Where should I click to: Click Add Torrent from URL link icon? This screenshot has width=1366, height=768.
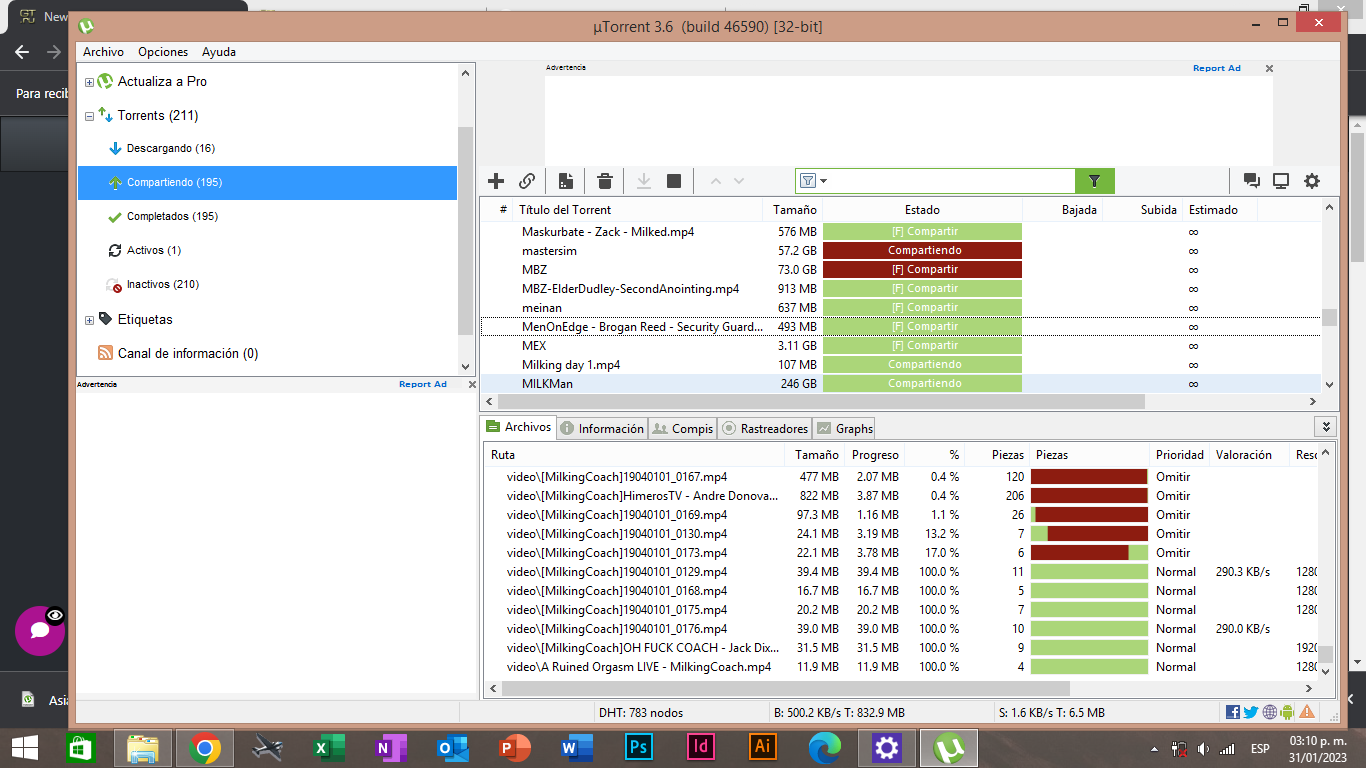pyautogui.click(x=527, y=181)
